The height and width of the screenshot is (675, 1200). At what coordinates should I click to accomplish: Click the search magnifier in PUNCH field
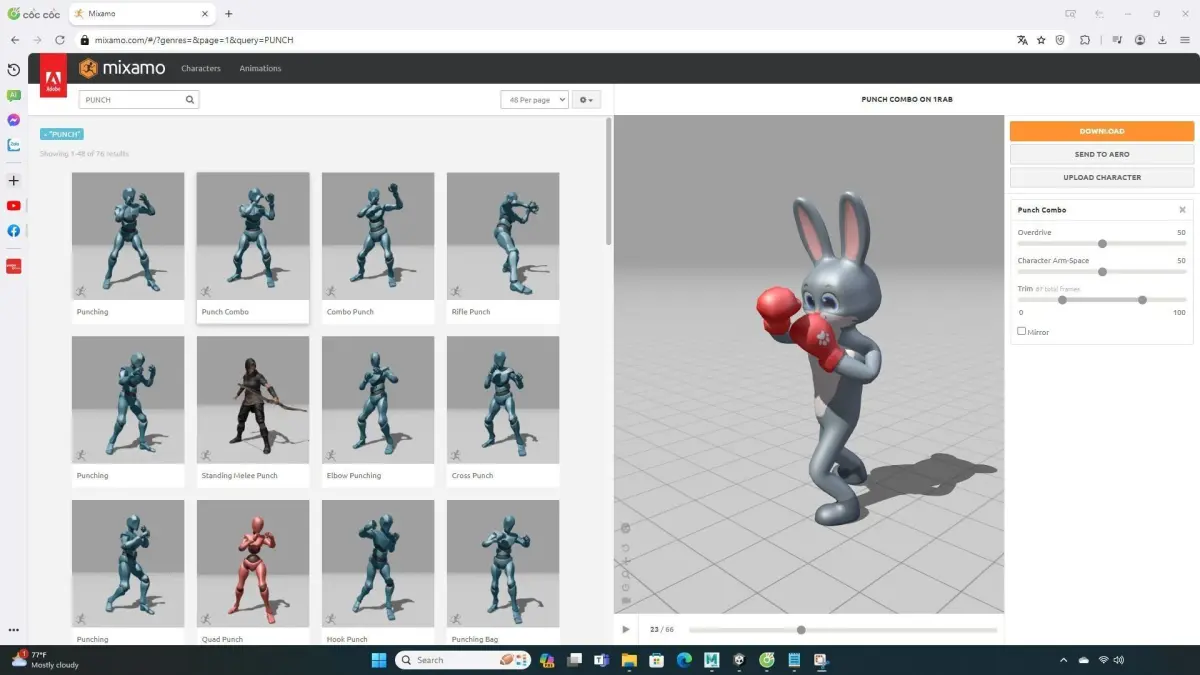pyautogui.click(x=190, y=100)
